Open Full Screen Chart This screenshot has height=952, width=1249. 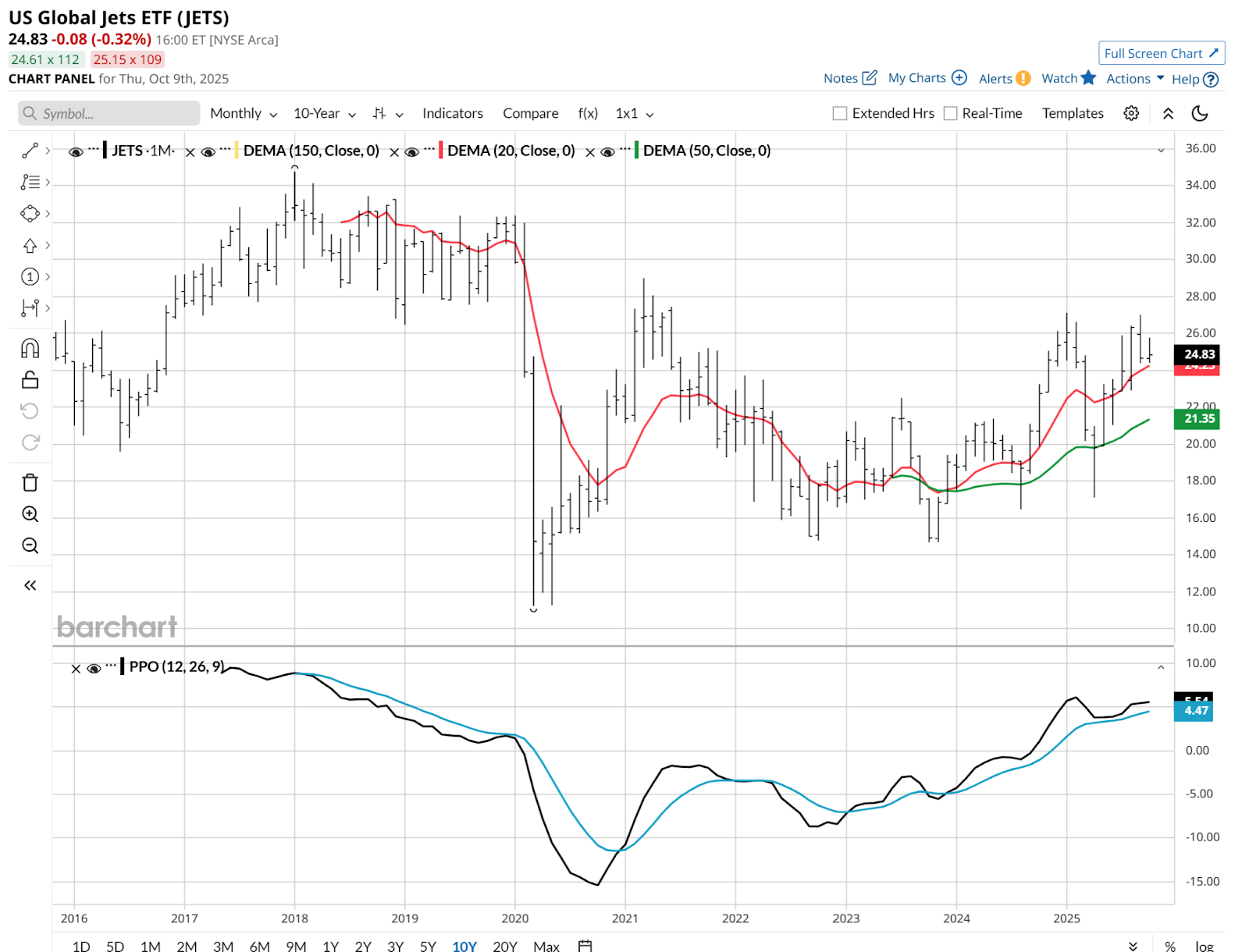tap(1161, 53)
